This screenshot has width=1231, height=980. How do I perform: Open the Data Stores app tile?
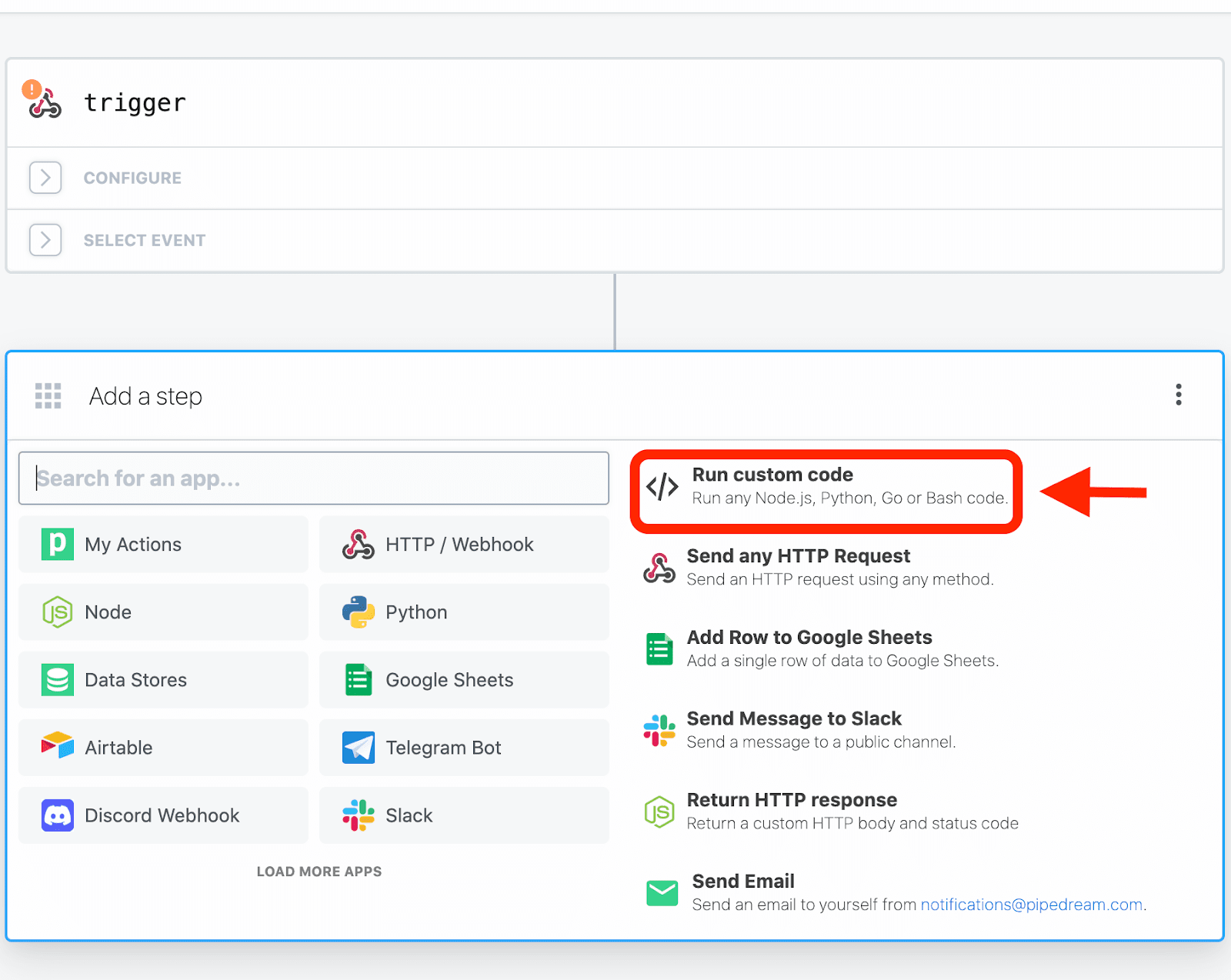(163, 680)
